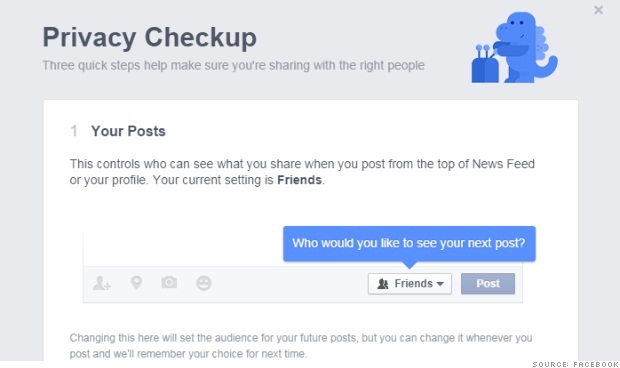
Task: Click the Source: Facebook credit label
Action: point(575,364)
